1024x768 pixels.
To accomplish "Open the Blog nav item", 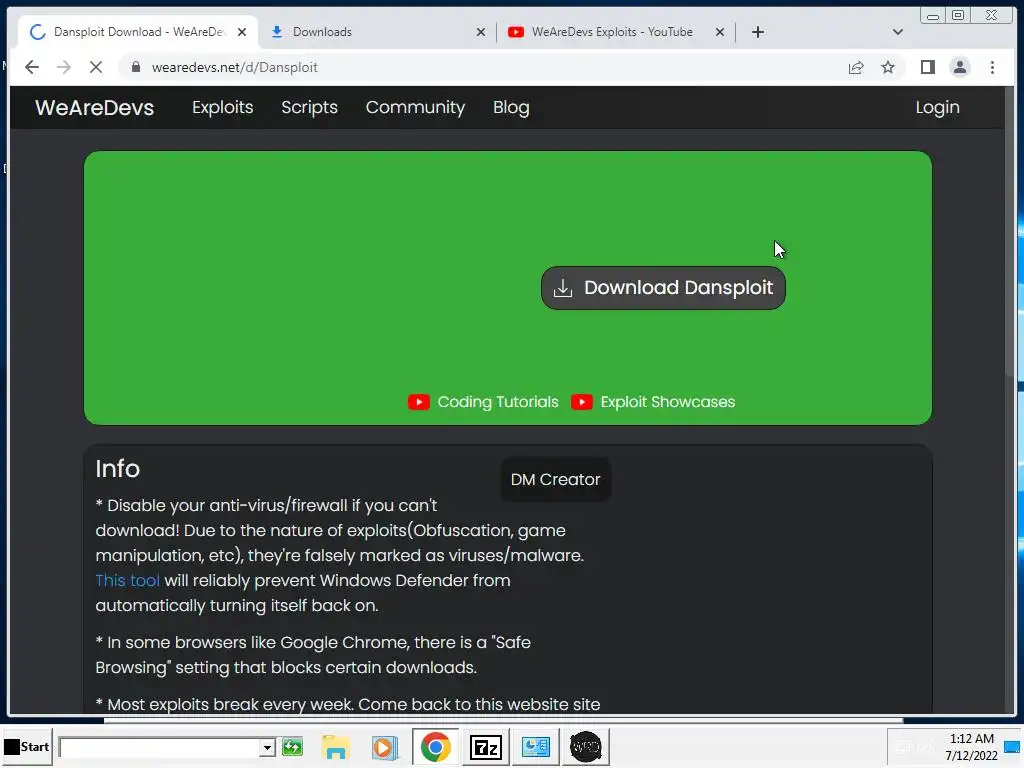I will point(511,108).
